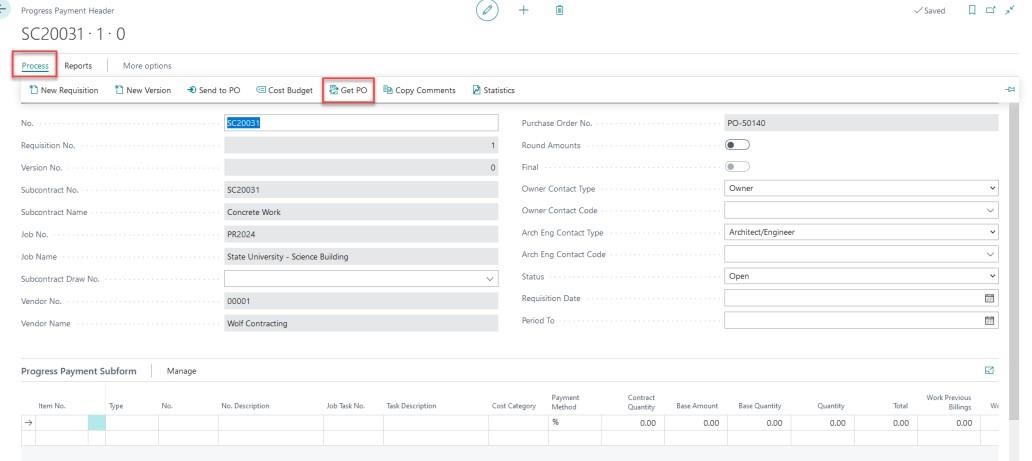
Task: Click the bookmark icon at top right
Action: point(972,11)
